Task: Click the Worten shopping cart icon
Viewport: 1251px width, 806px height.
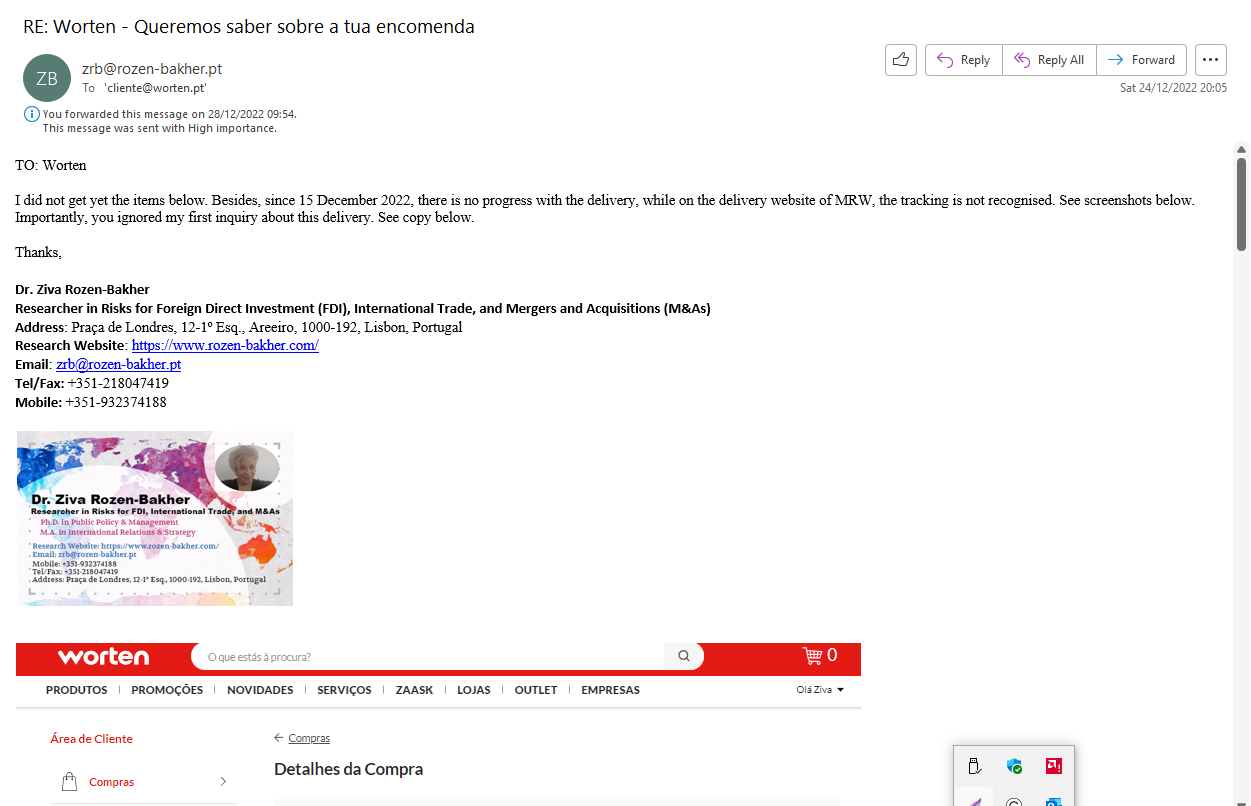Action: click(813, 656)
